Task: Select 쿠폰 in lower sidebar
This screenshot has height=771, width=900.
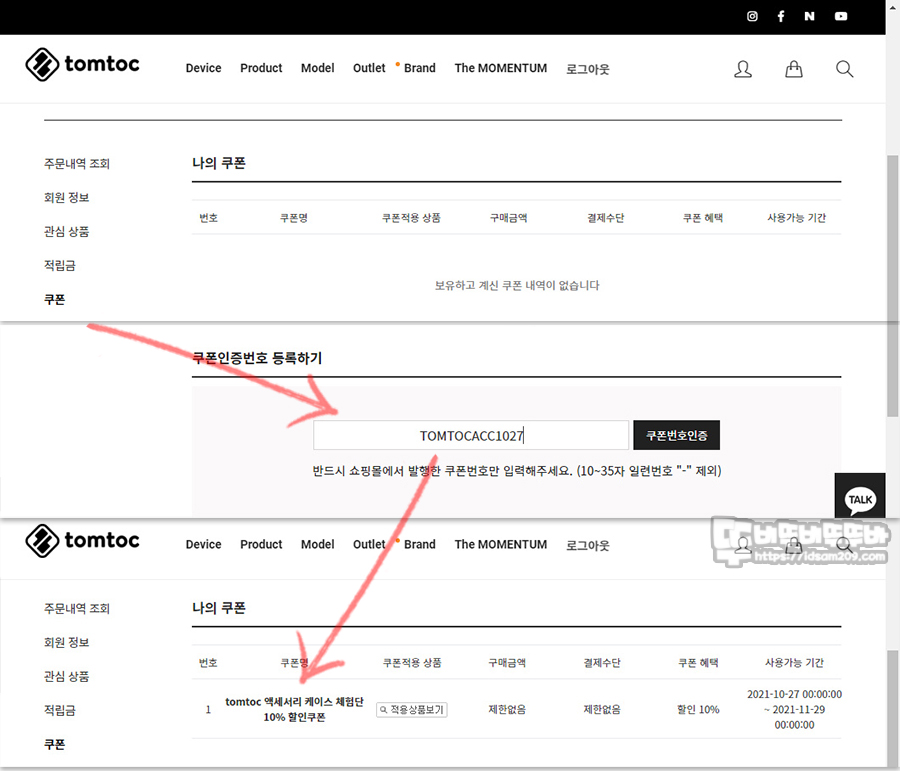Action: pyautogui.click(x=55, y=744)
